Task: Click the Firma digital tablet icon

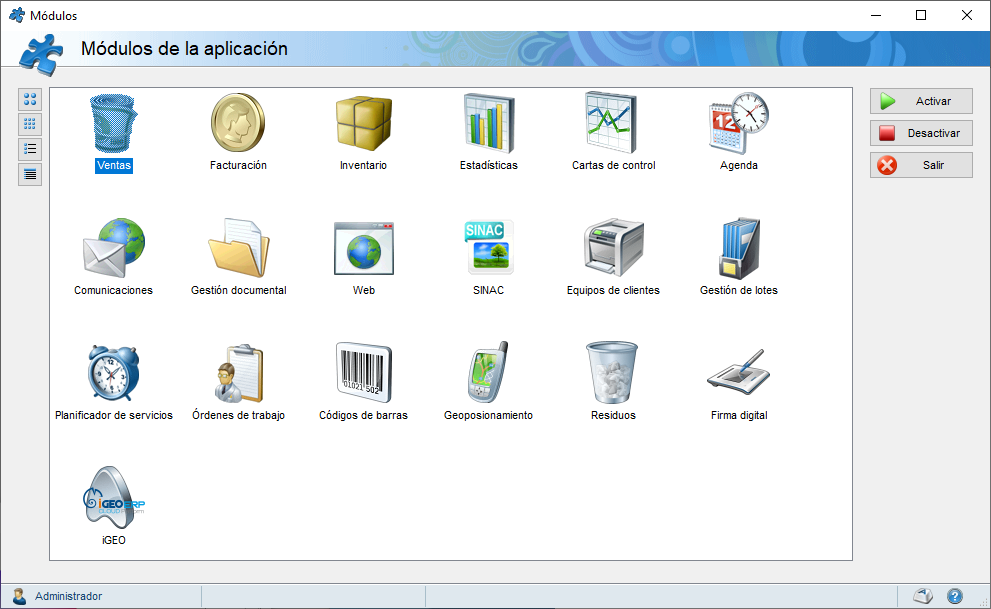Action: coord(738,373)
